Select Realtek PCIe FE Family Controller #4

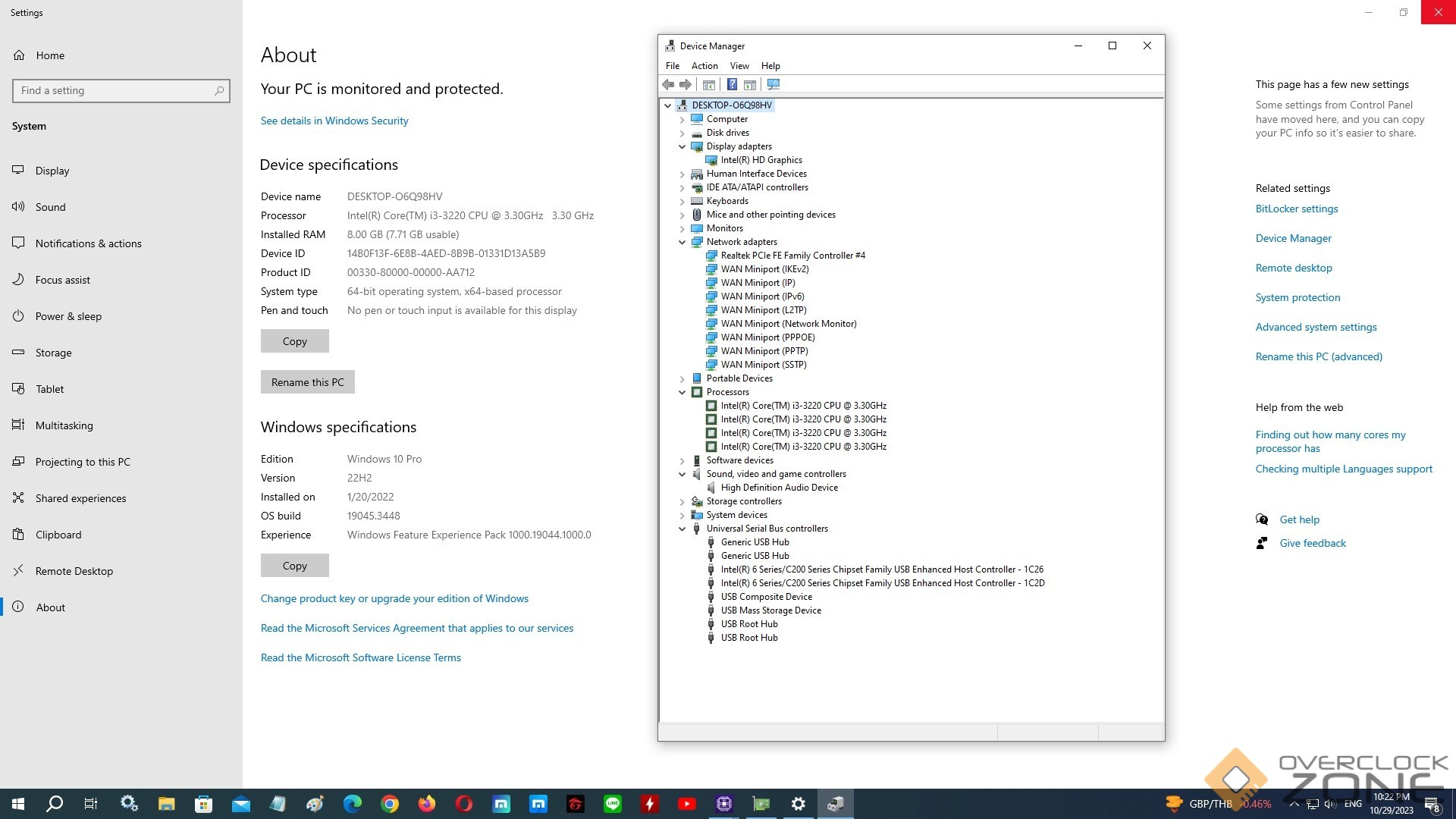[x=792, y=256]
